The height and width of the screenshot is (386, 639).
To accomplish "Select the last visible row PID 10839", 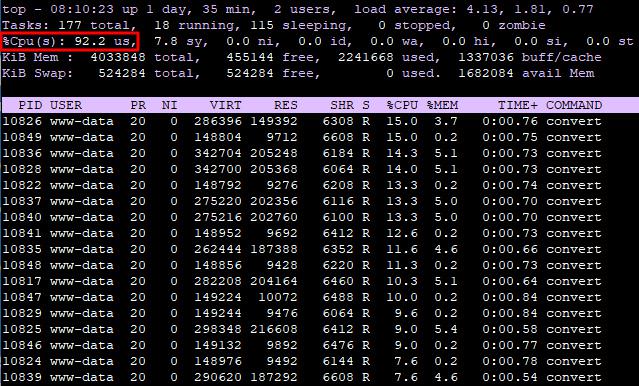I will (302, 377).
